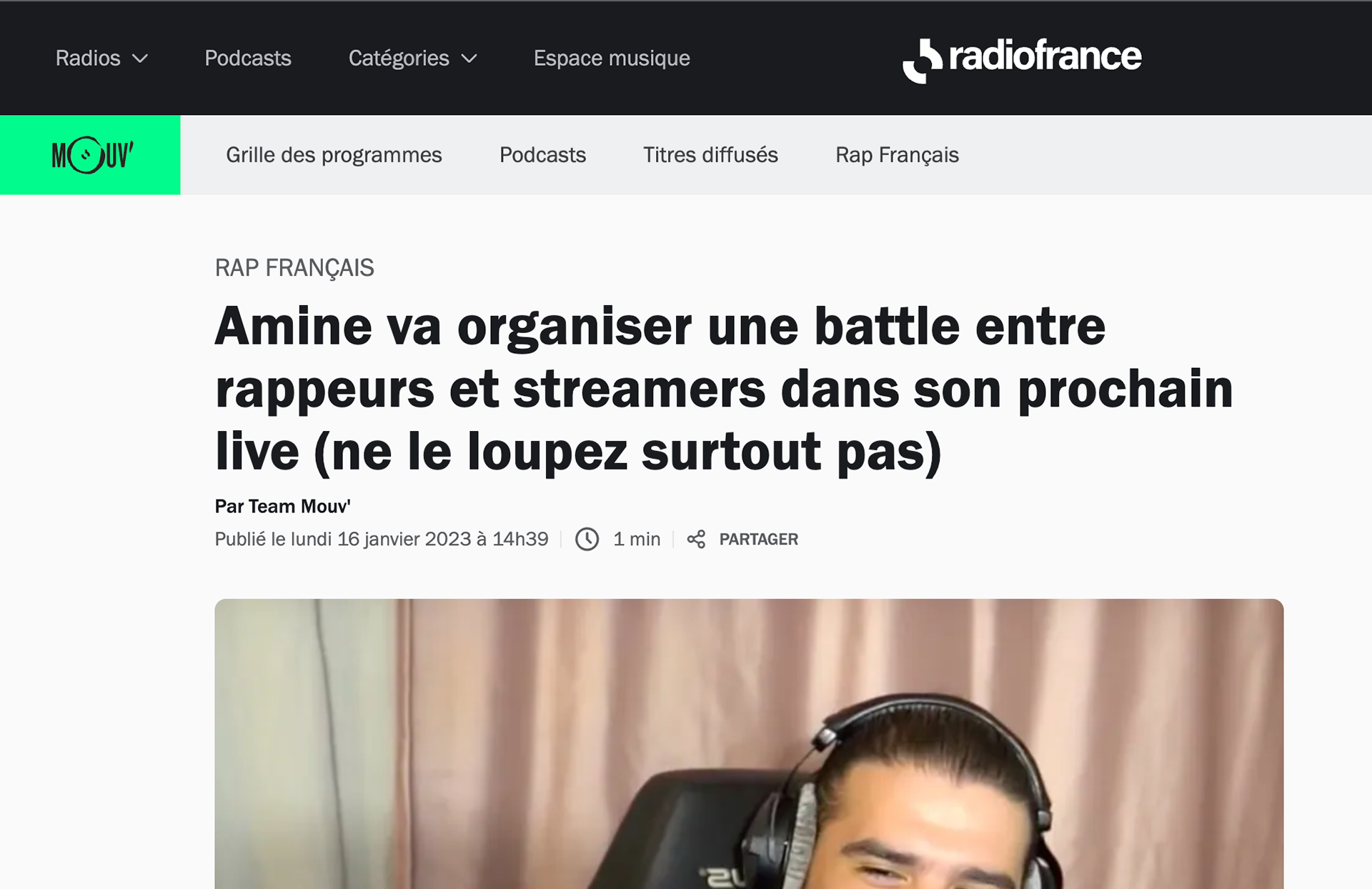The width and height of the screenshot is (1372, 889).
Task: Click the share icon next to PARTAGER
Action: click(696, 540)
